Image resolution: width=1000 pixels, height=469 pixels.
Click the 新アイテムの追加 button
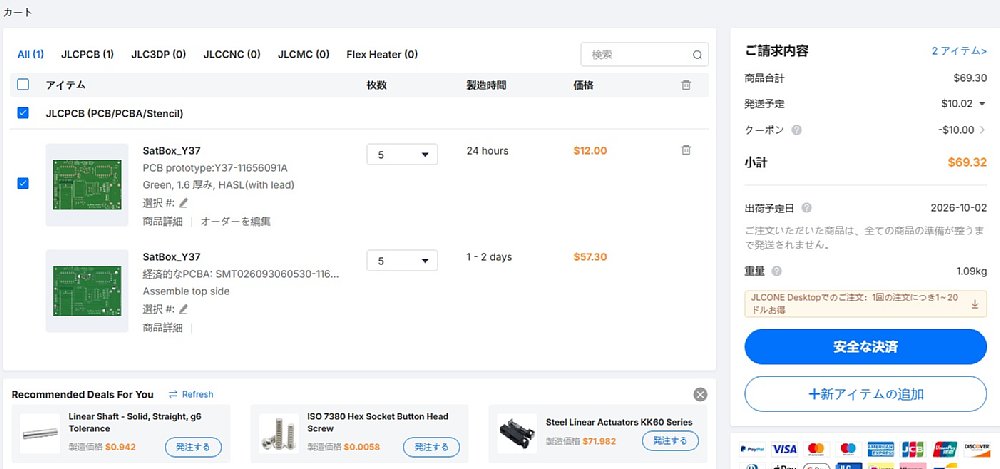click(865, 394)
